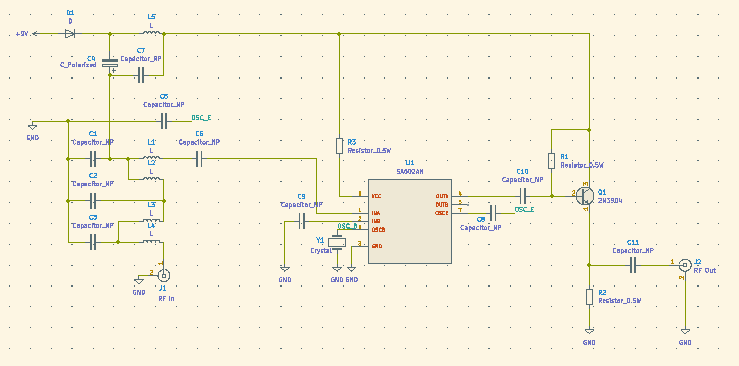
Task: Click the OSC_E net label near C5
Action: coord(201,118)
